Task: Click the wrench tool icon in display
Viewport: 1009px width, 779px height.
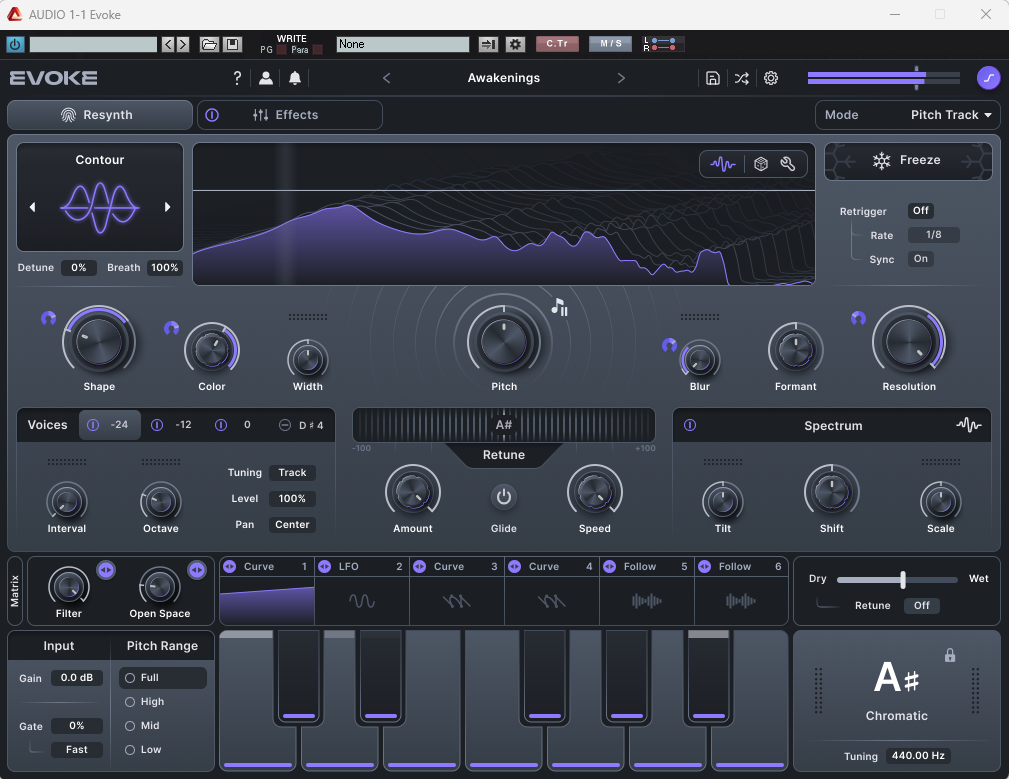Action: click(x=788, y=164)
